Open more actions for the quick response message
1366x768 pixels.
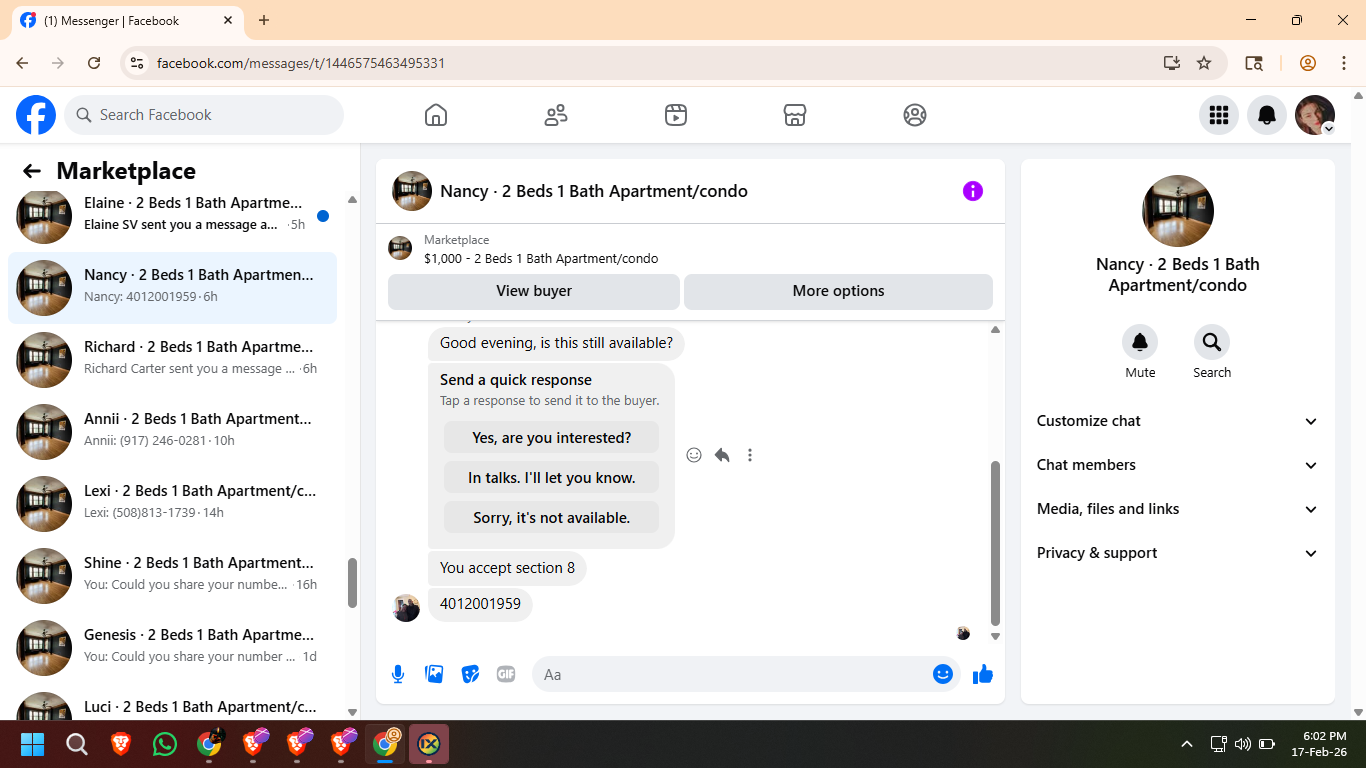coord(750,455)
